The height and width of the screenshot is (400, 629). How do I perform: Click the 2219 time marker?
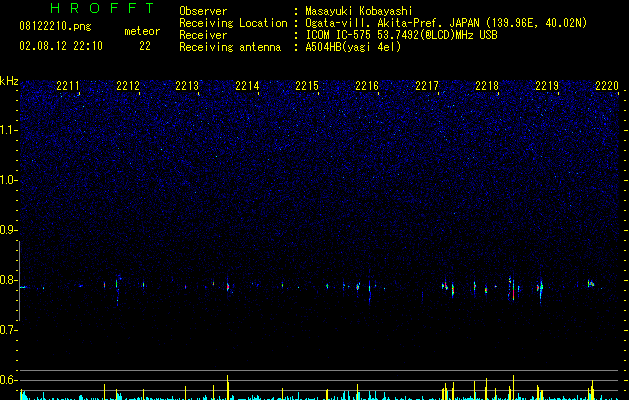(x=547, y=86)
